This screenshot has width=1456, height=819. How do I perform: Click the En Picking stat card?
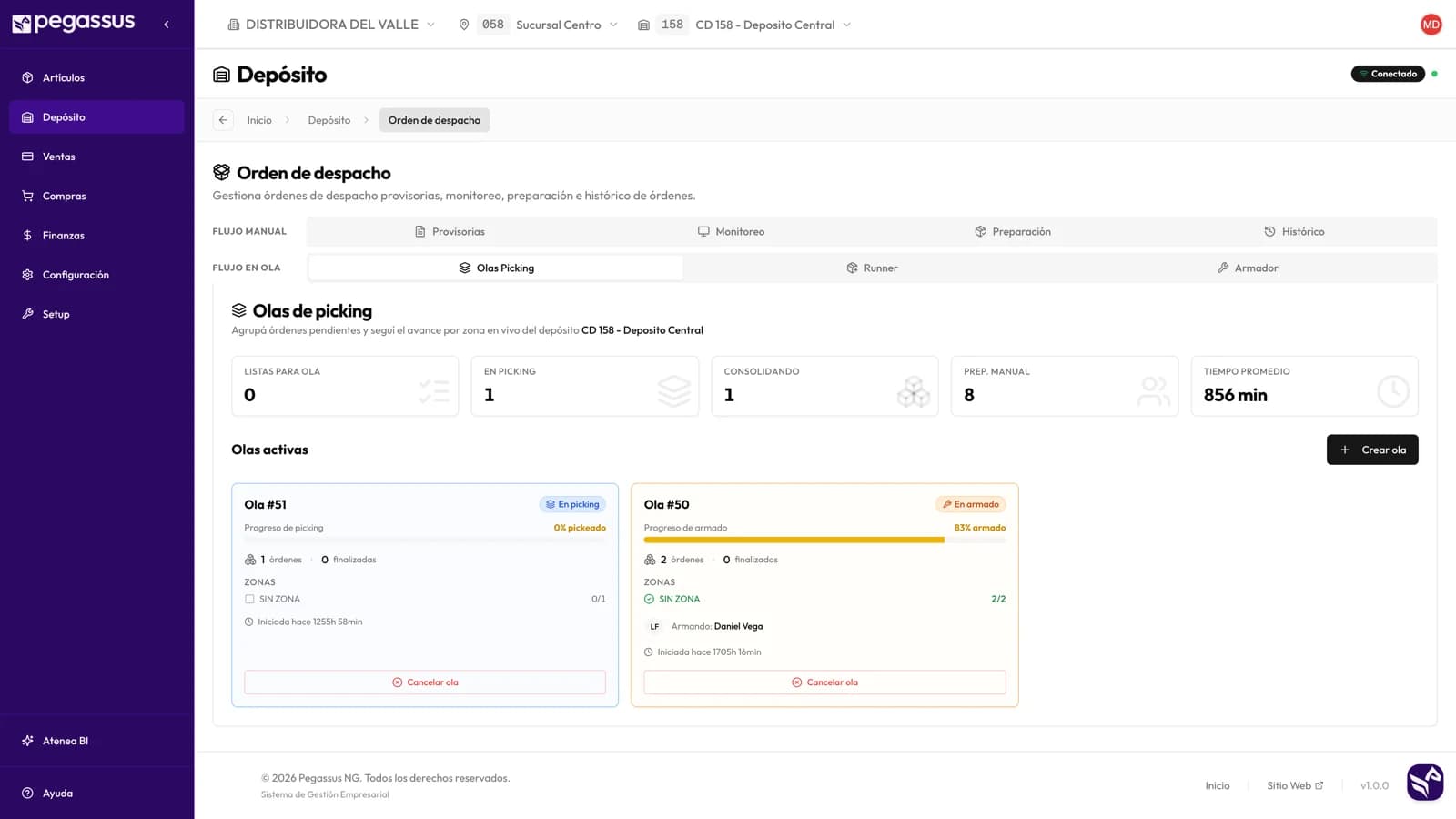585,386
